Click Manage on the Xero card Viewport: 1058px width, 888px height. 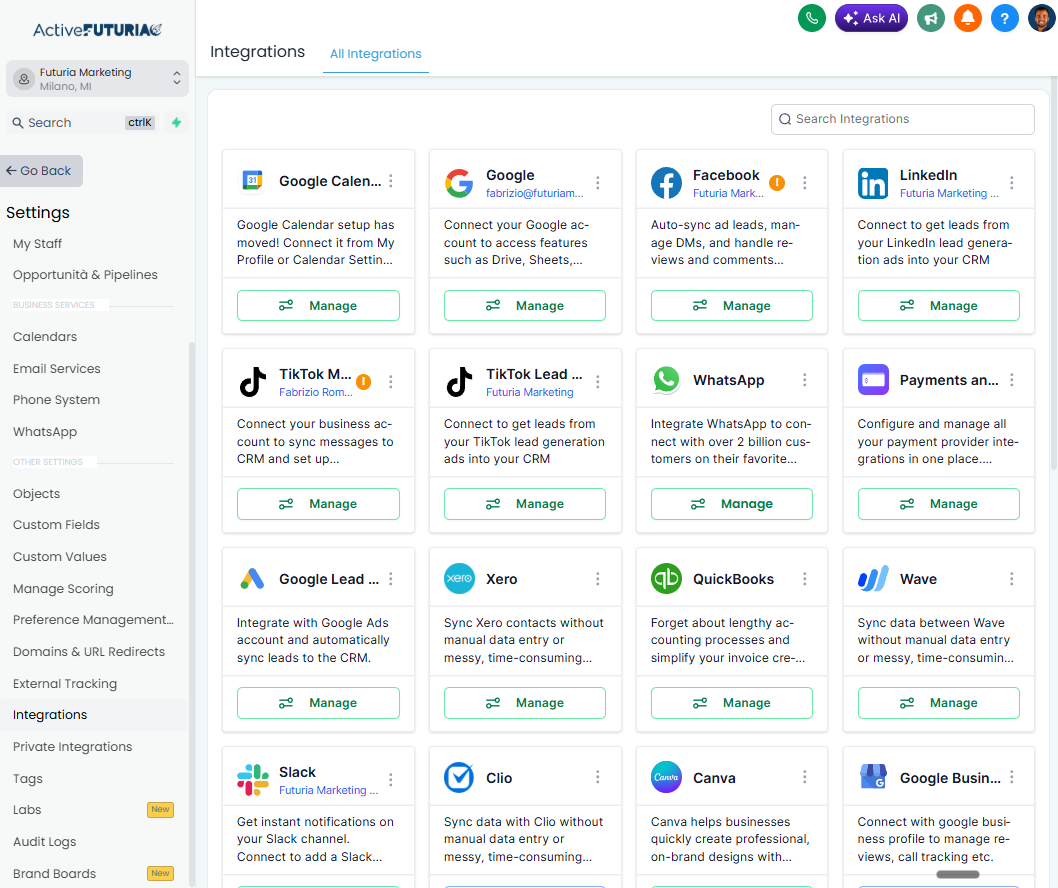click(x=525, y=703)
